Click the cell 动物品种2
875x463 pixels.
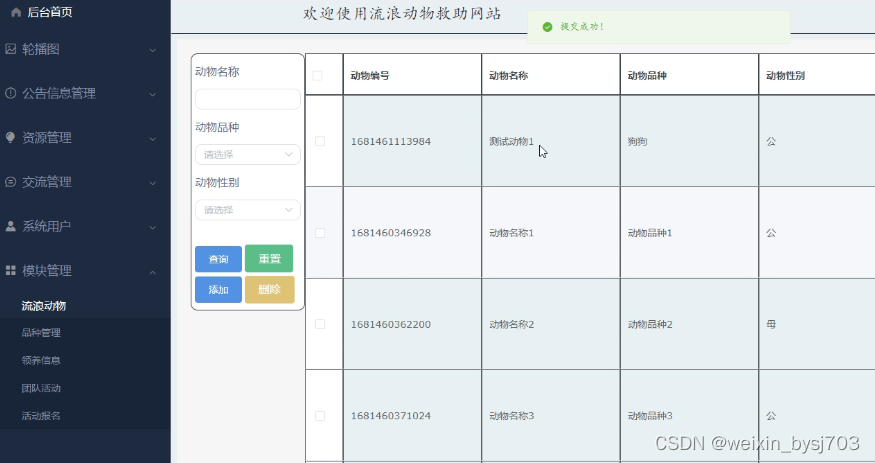[x=650, y=324]
